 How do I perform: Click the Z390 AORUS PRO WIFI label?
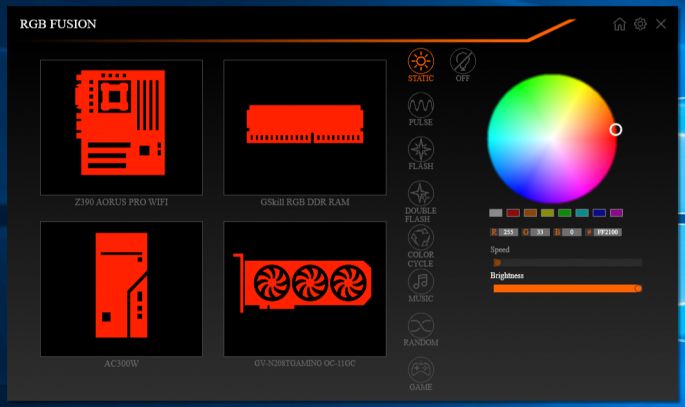click(121, 202)
